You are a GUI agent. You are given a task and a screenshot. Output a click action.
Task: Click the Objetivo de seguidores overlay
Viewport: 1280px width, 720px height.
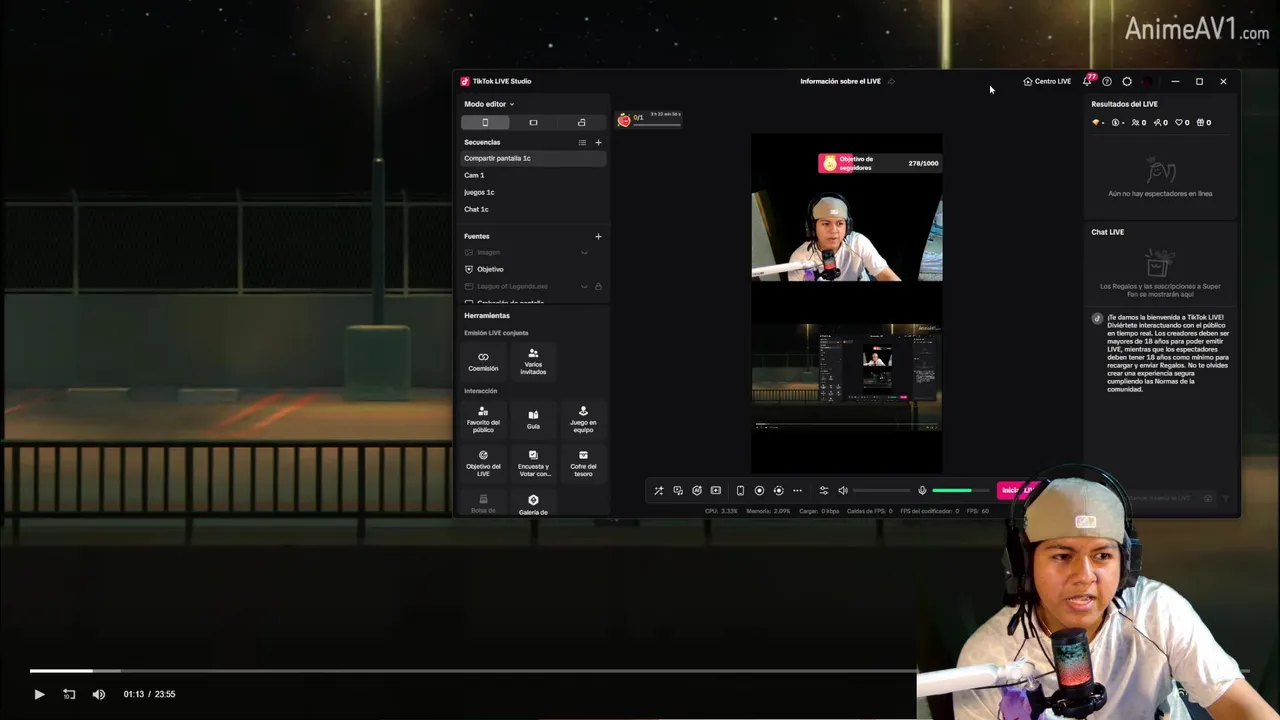[x=880, y=163]
